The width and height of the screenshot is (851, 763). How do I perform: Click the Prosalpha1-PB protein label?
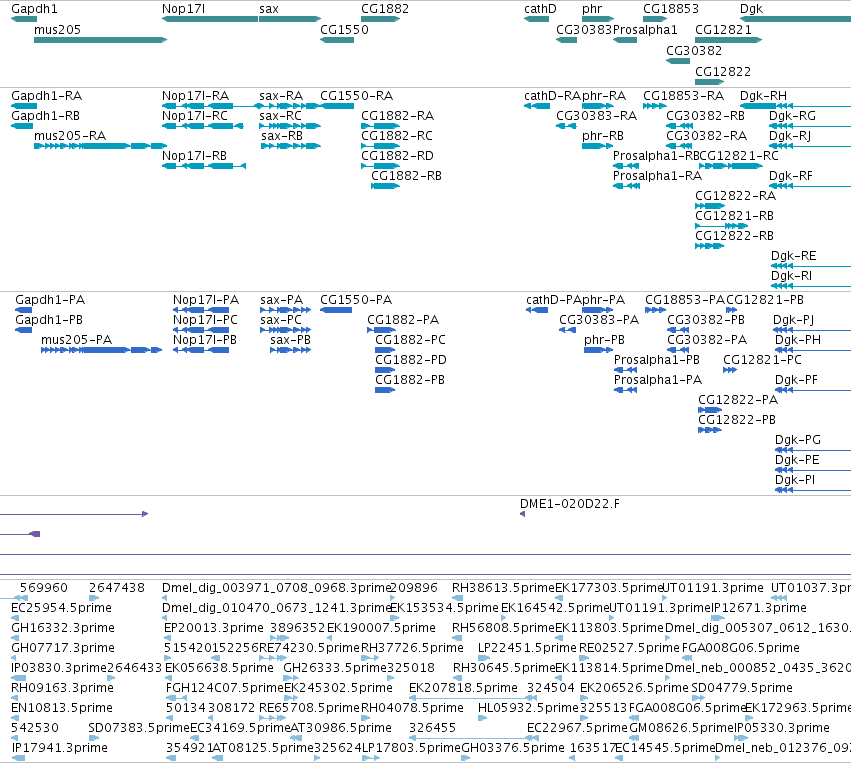point(657,360)
